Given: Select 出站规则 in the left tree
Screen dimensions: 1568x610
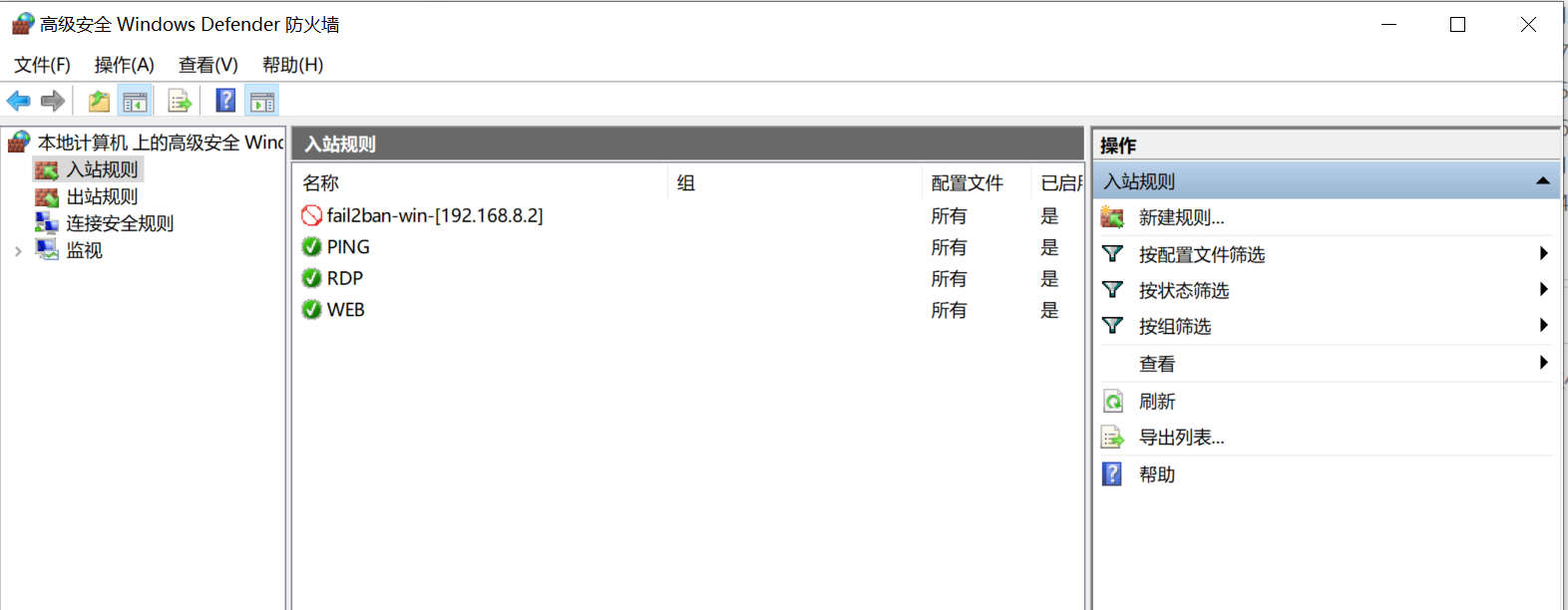Looking at the screenshot, I should pos(102,196).
